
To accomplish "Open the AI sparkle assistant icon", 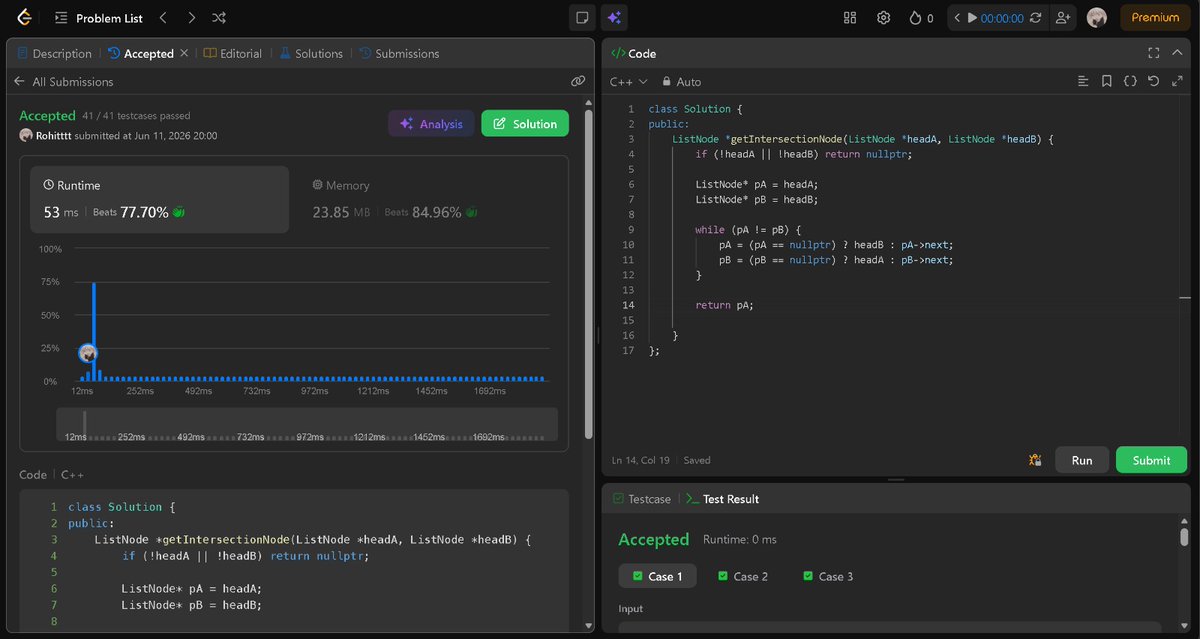I will [x=614, y=17].
